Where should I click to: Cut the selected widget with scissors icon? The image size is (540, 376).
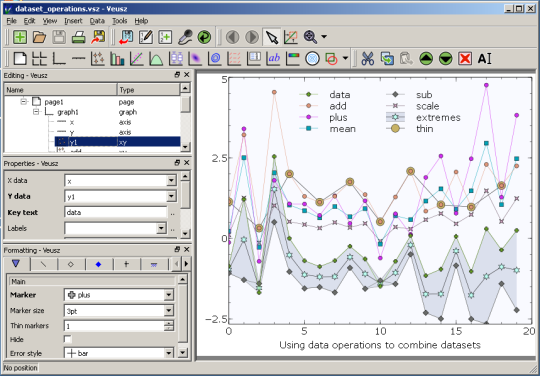[x=367, y=59]
